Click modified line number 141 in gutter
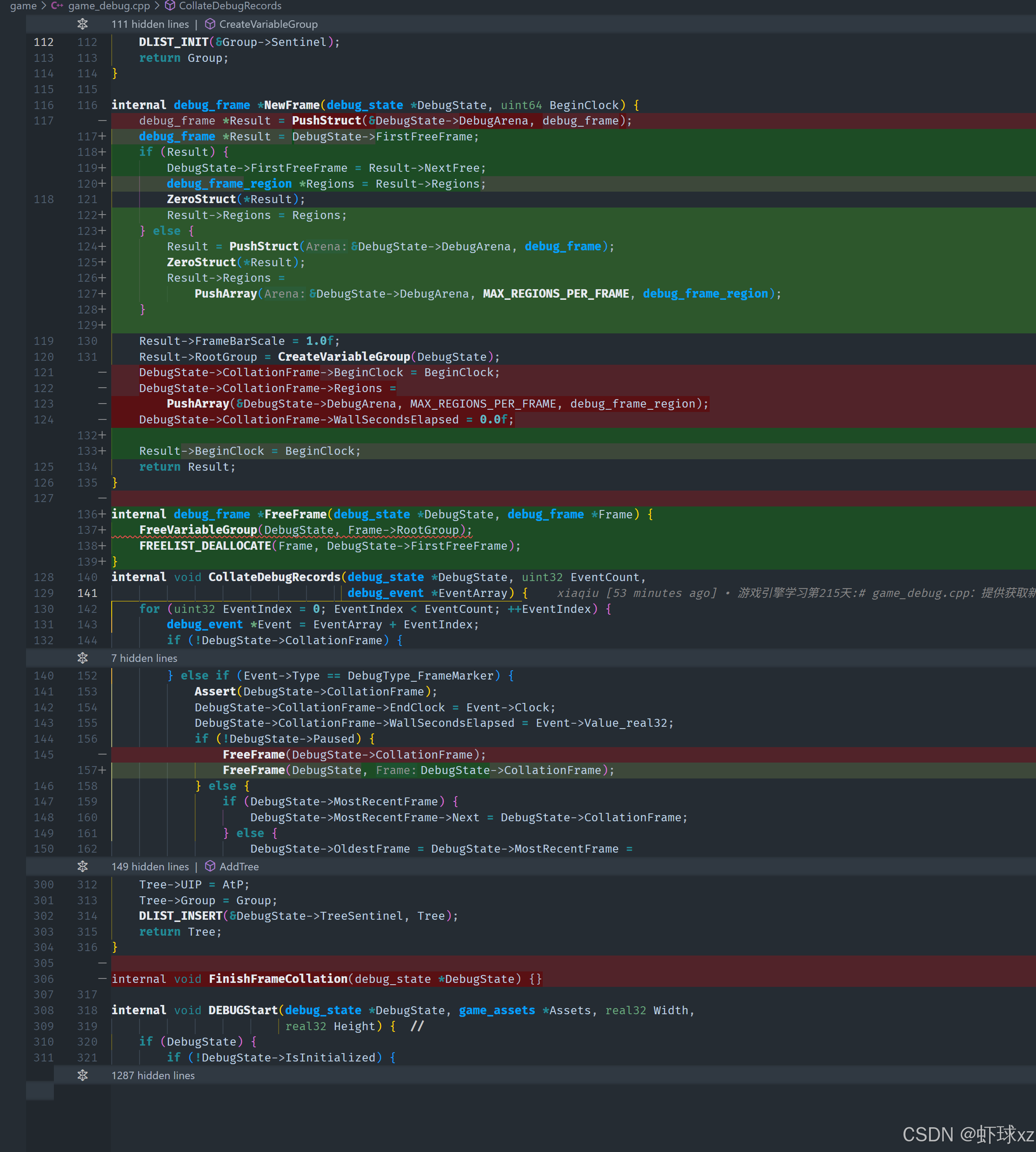This screenshot has height=1152, width=1036. pyautogui.click(x=87, y=593)
